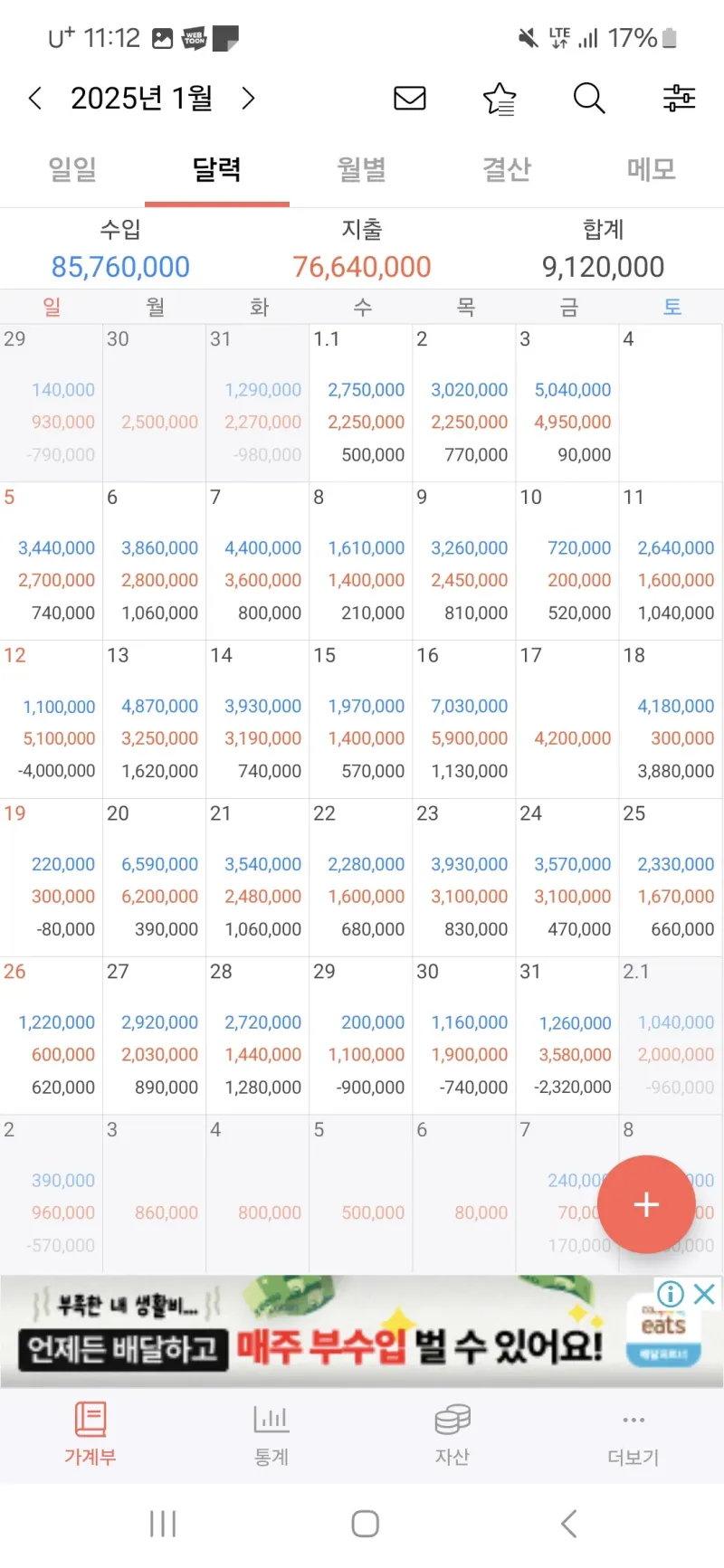Open the mail envelope icon
The width and height of the screenshot is (724, 1568).
click(x=410, y=98)
